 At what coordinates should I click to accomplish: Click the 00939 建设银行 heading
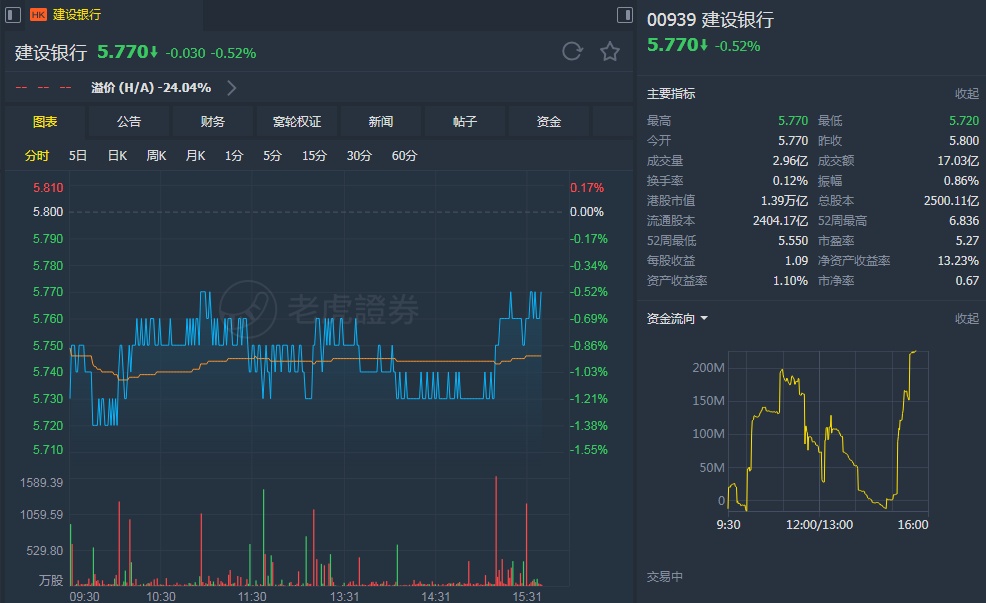pos(710,19)
